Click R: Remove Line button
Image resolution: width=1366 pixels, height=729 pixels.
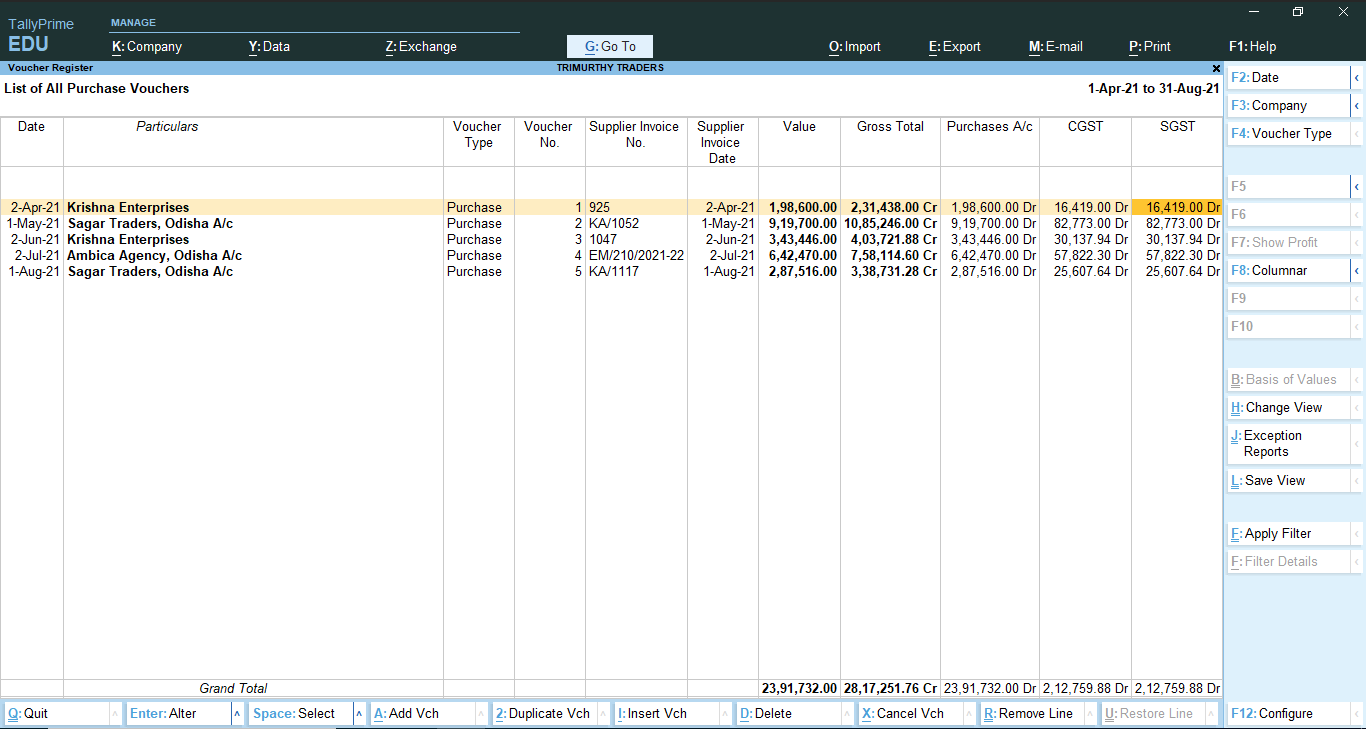click(1032, 713)
